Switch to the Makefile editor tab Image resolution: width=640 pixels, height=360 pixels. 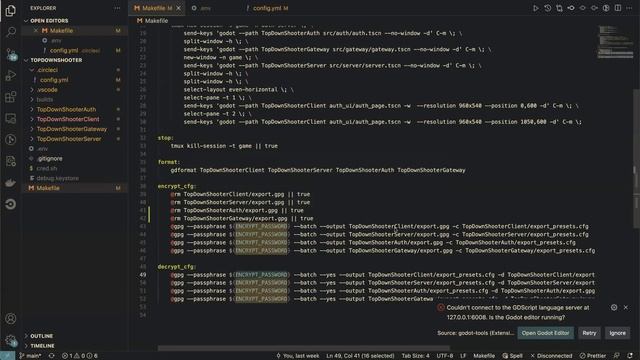point(153,8)
